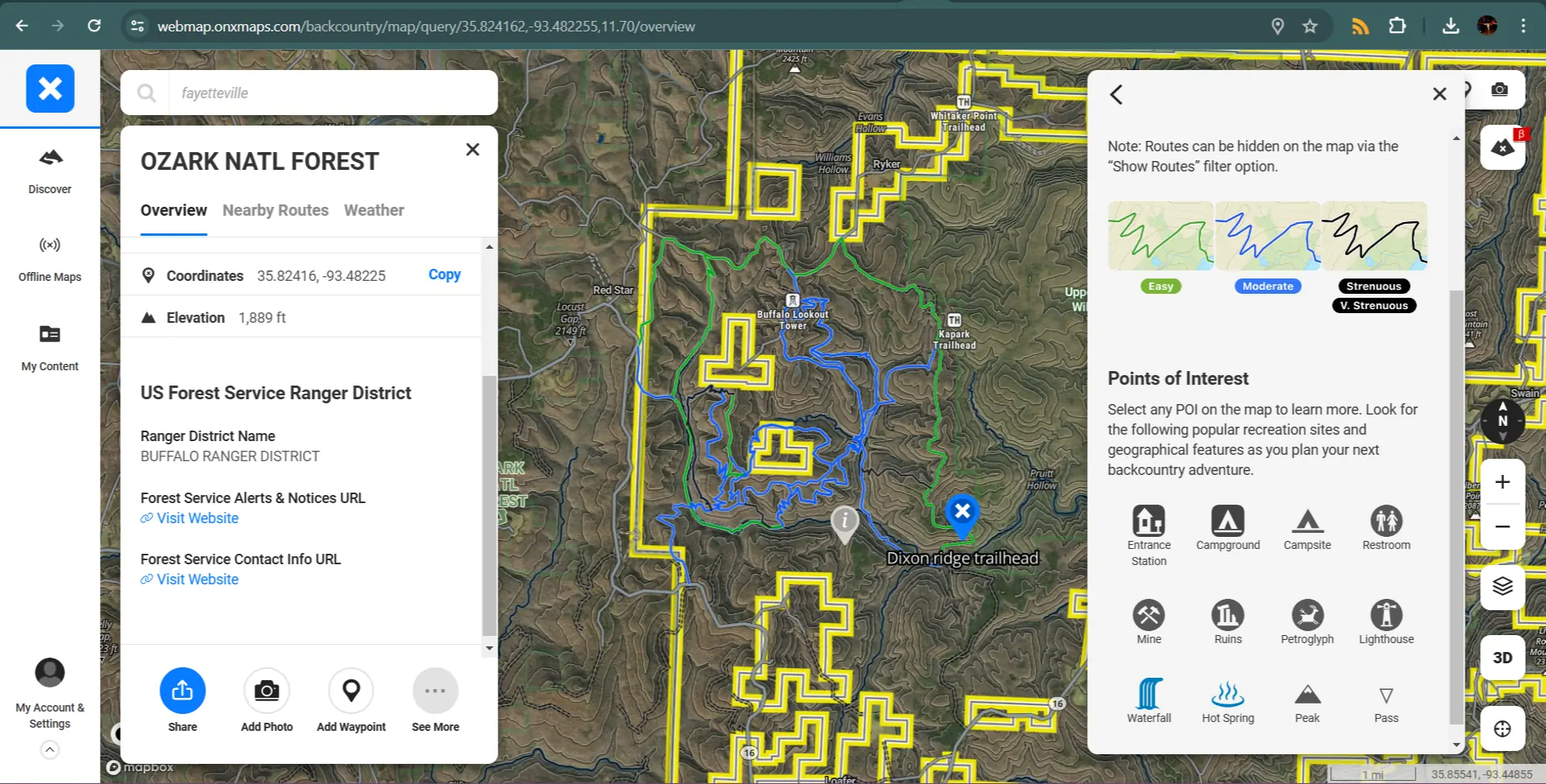Open the browser extensions menu
The image size is (1546, 784).
pos(1398,26)
